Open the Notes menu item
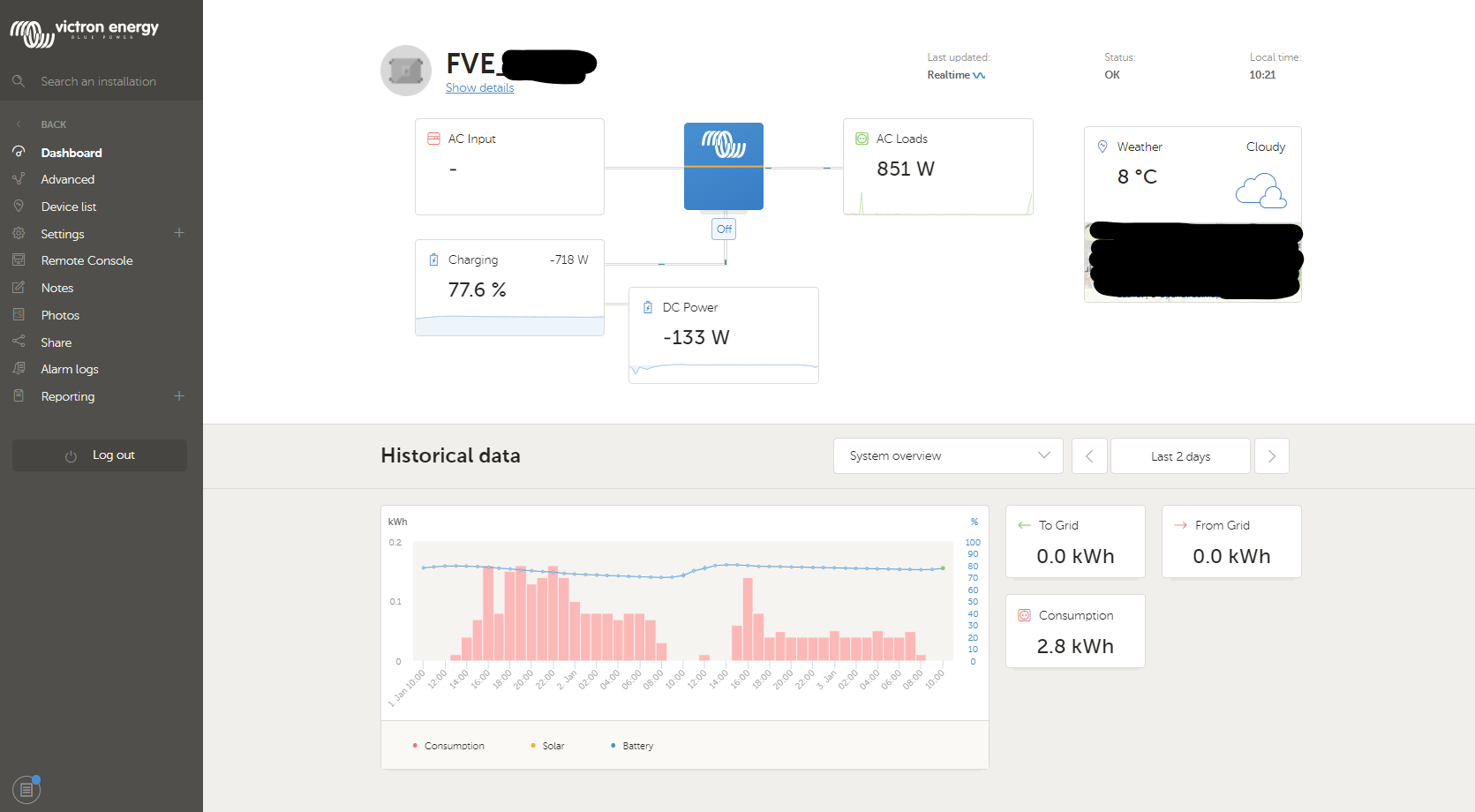 [x=57, y=288]
